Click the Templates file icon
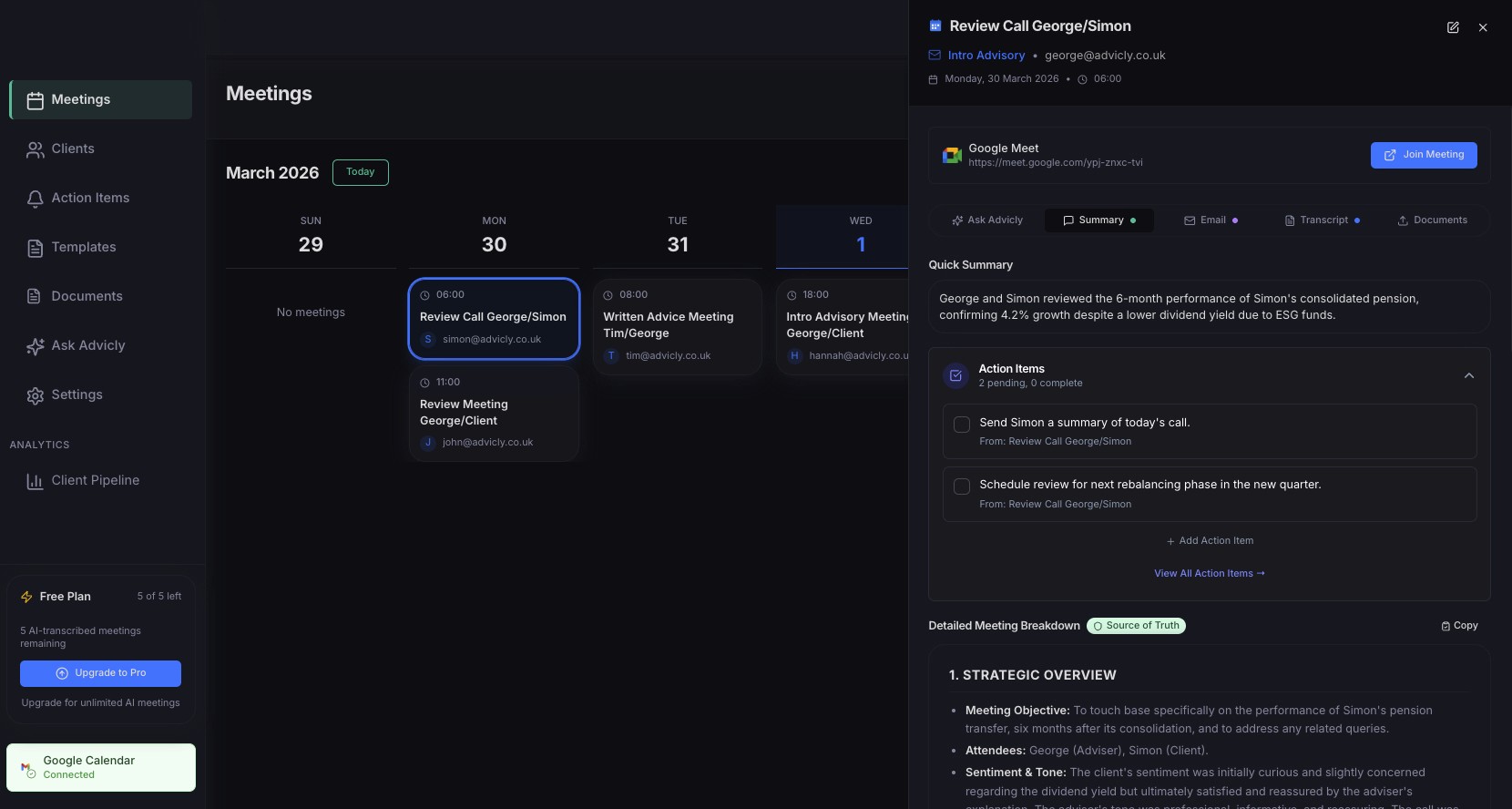The image size is (1512, 809). [35, 248]
